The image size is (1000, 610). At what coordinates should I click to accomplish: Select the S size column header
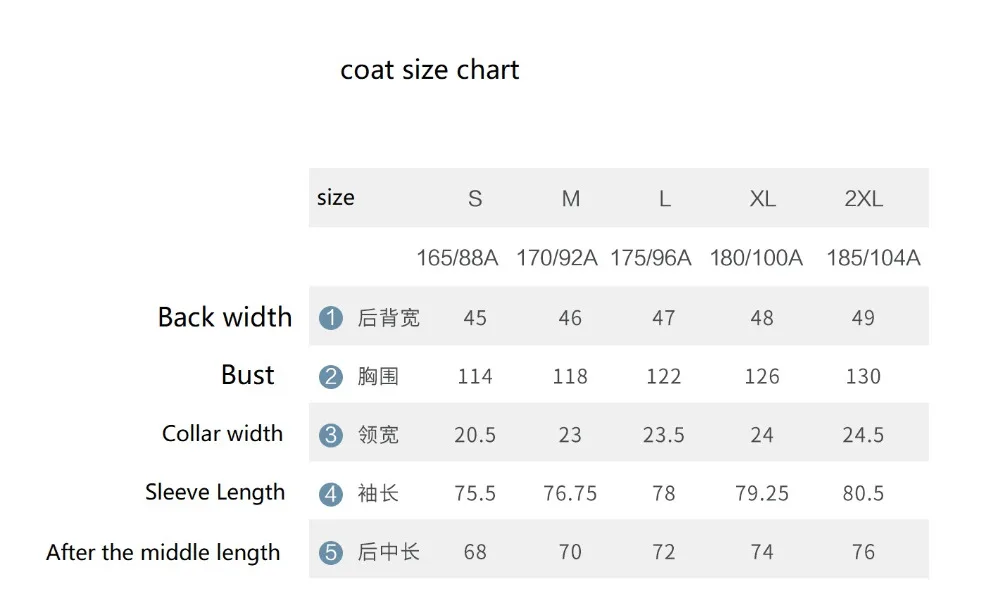click(x=475, y=199)
